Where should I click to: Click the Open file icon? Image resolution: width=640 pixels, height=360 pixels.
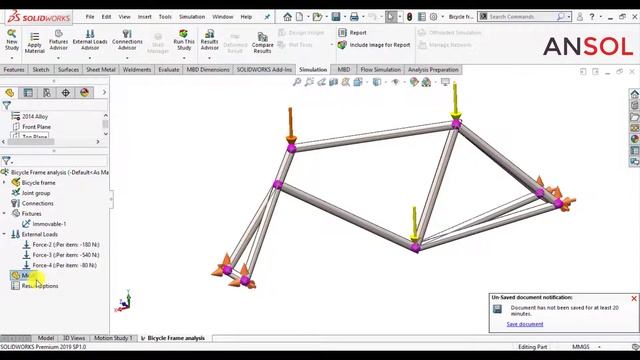tap(317, 17)
